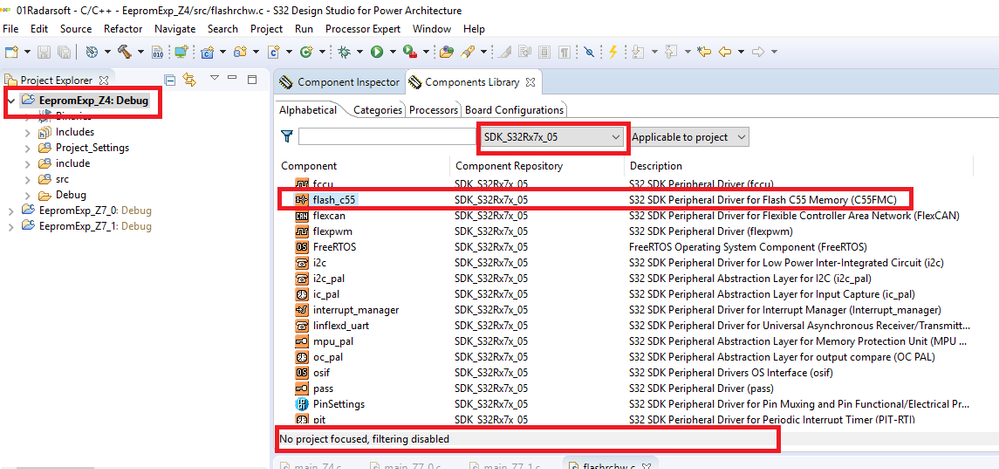Screen dimensions: 999x469
Task: Expand the Includes tree node
Action: [x=27, y=133]
